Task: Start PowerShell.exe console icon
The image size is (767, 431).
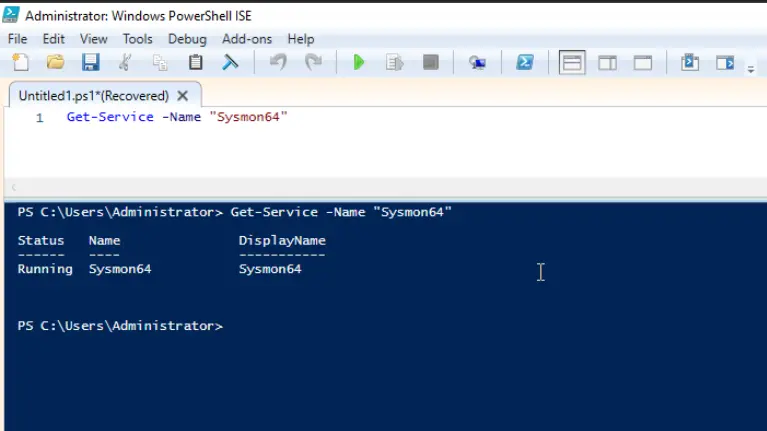Action: 525,63
